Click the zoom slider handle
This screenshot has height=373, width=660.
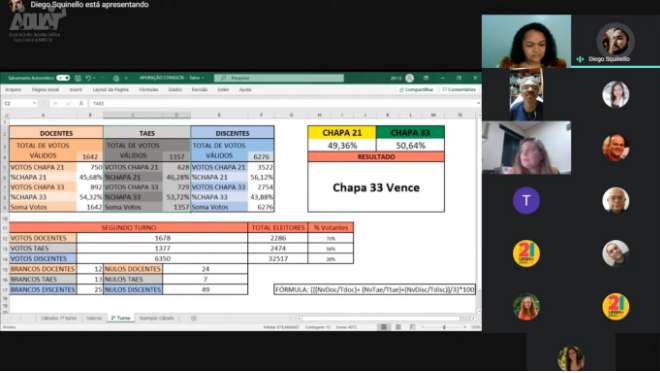coord(444,327)
